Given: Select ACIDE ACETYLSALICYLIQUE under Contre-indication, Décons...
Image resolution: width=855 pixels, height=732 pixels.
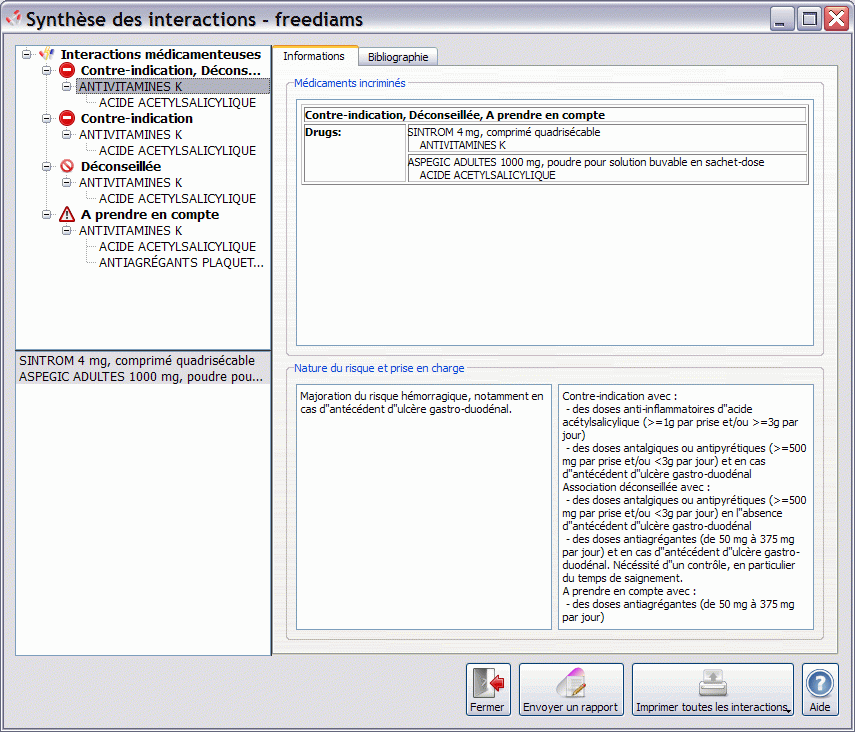Looking at the screenshot, I should click(x=177, y=103).
